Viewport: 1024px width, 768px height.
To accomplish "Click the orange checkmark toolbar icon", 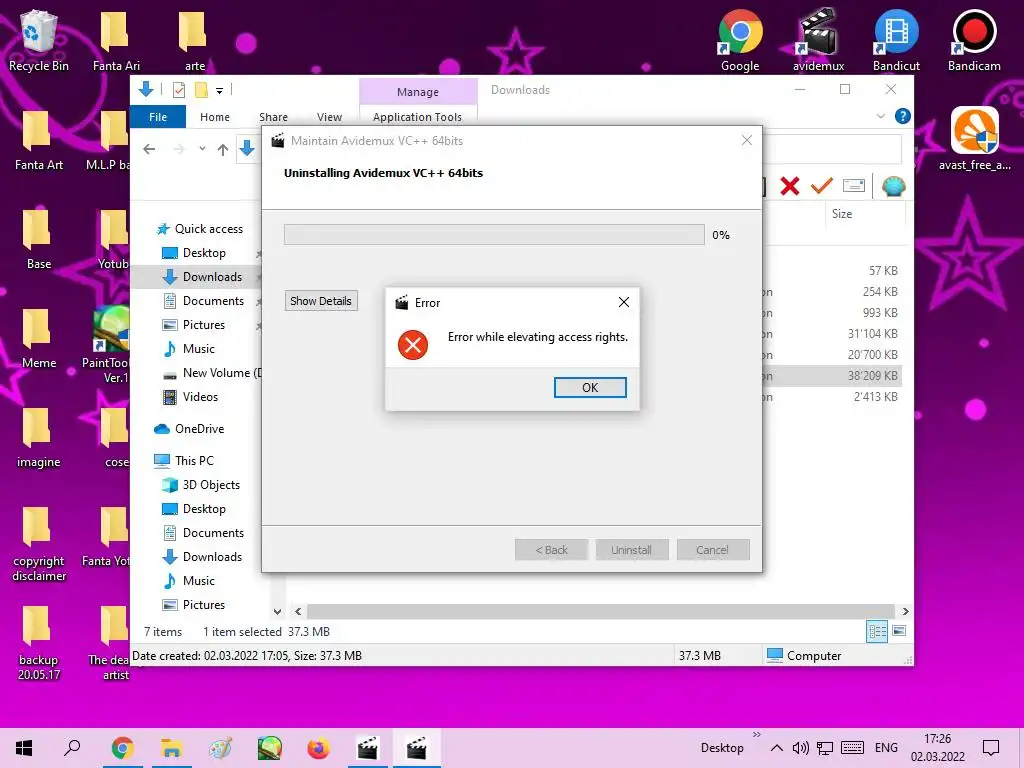I will (821, 186).
